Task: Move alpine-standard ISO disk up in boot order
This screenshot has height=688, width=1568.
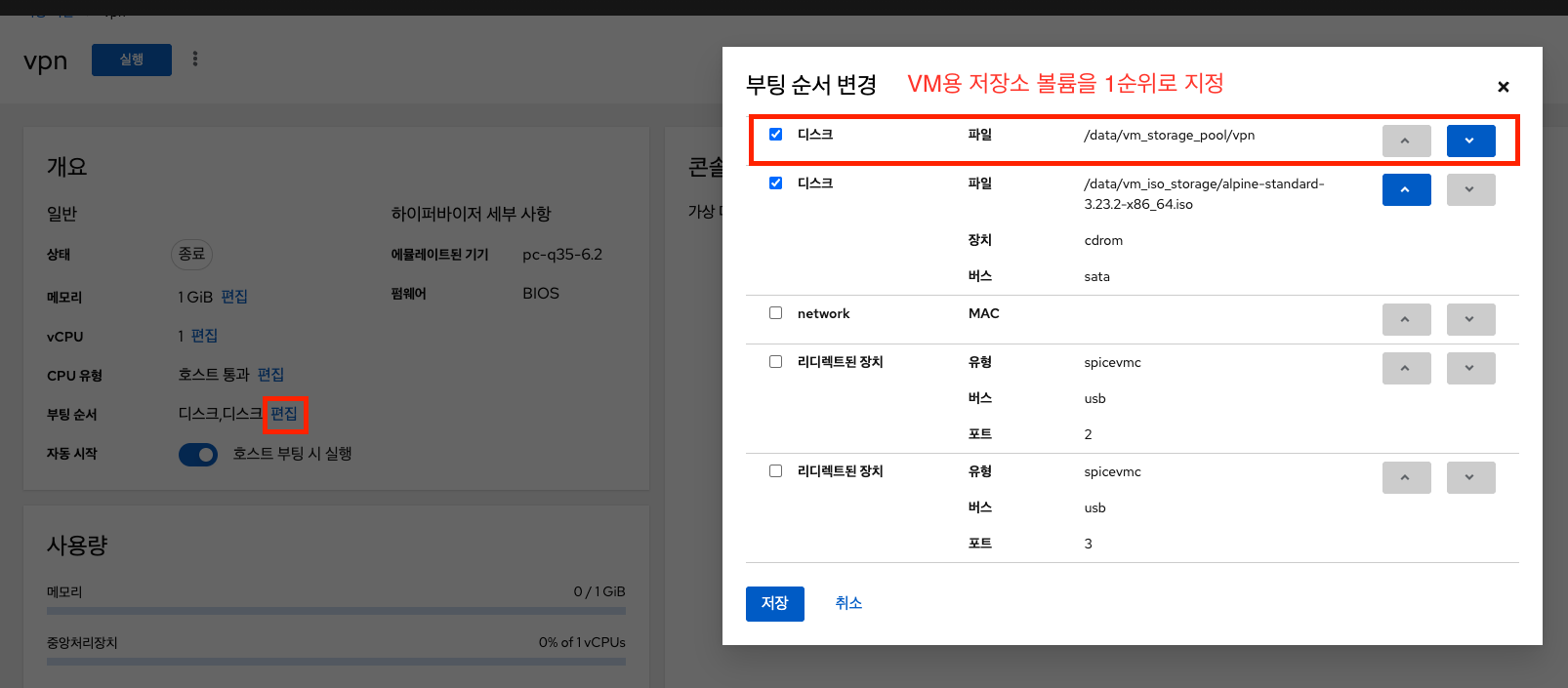Action: click(1406, 189)
